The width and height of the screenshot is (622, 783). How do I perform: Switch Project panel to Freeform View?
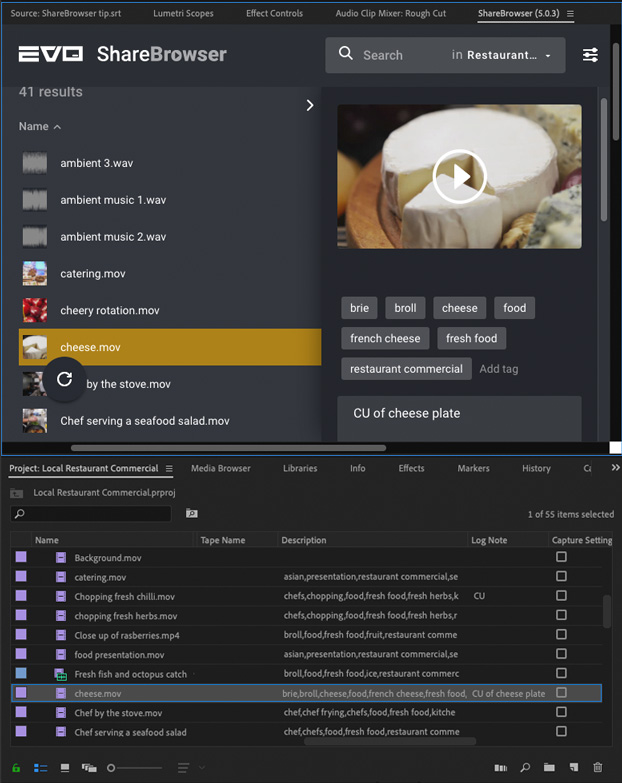89,768
